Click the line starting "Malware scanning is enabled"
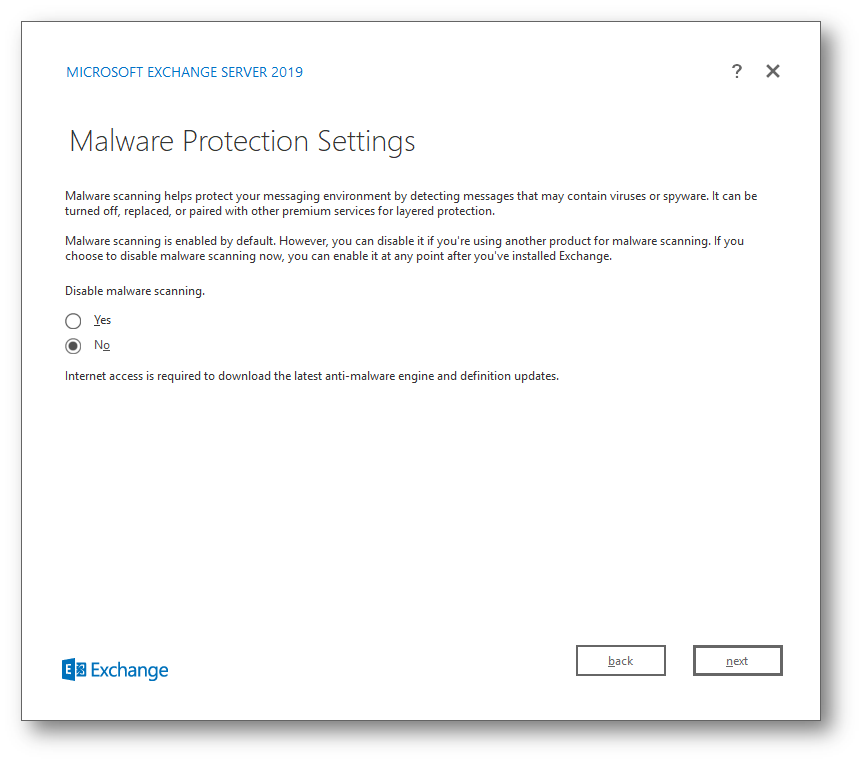This screenshot has height=763, width=863. (404, 241)
